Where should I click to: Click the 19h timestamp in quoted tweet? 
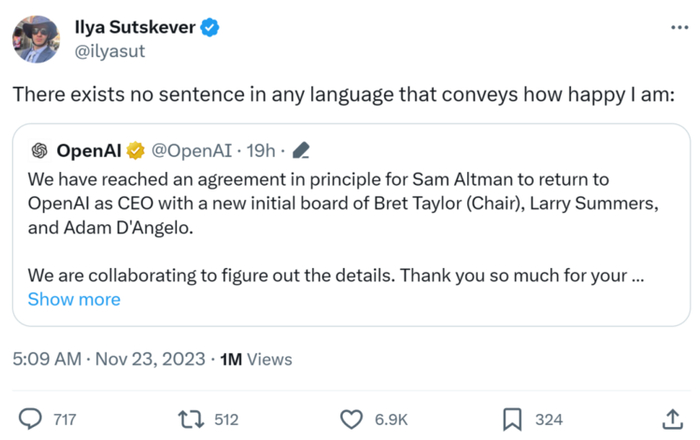coord(260,151)
